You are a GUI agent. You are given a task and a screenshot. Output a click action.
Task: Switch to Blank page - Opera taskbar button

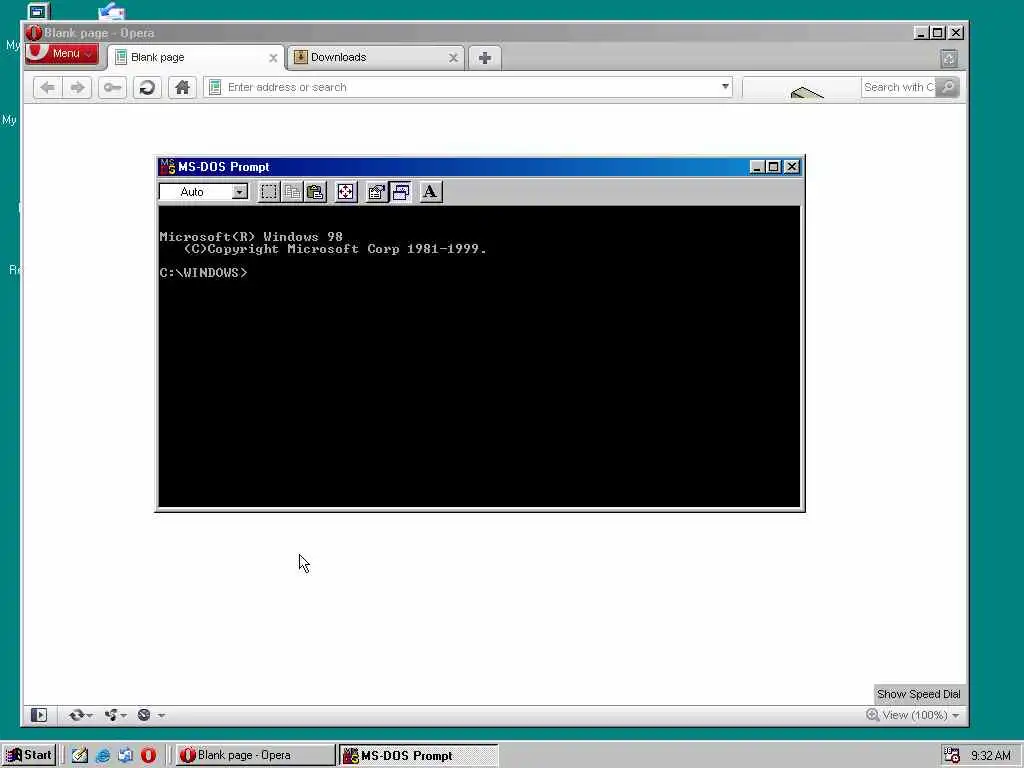255,755
